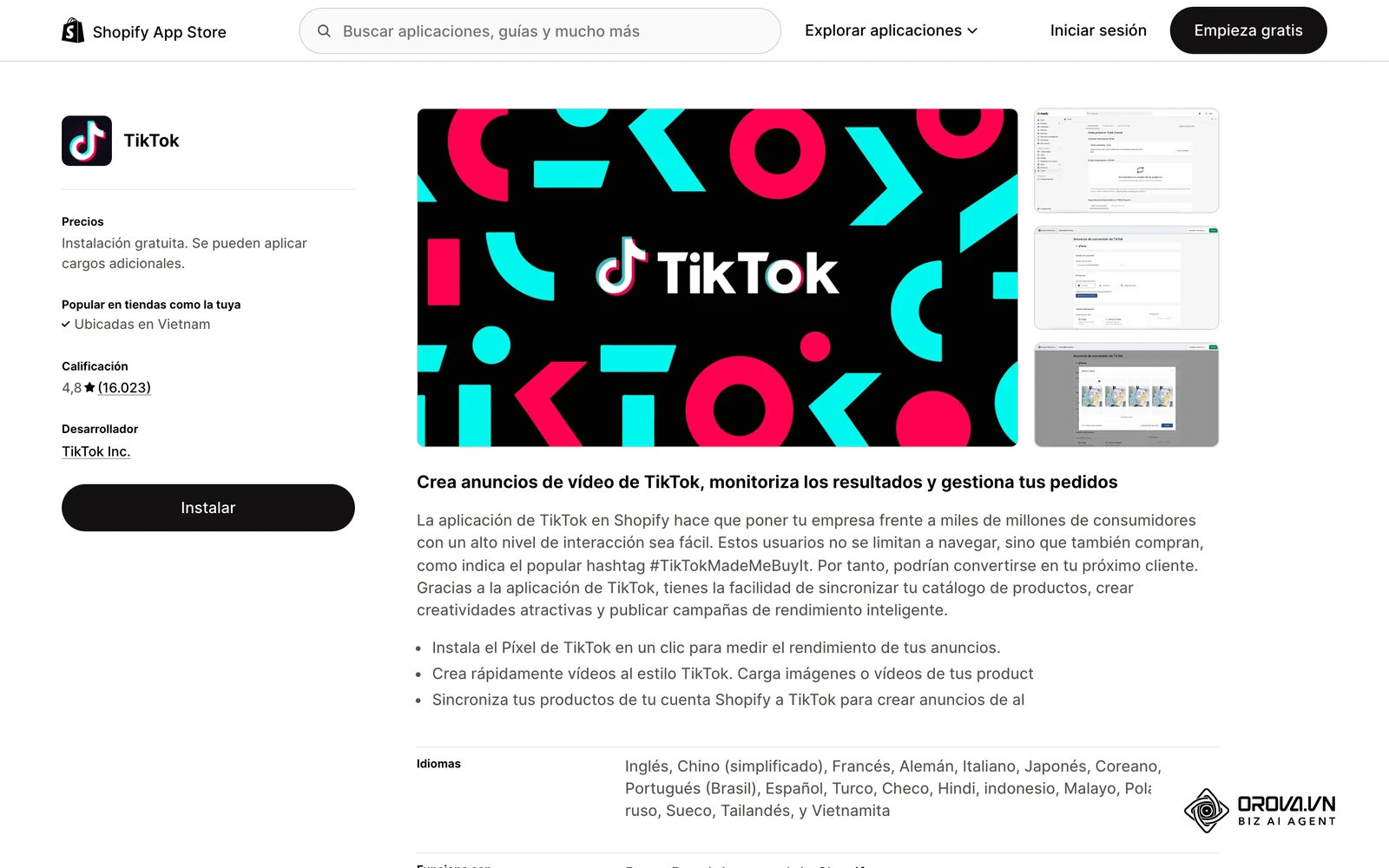This screenshot has width=1389, height=868.
Task: Expand the Explorar aplicaciones dropdown
Action: click(891, 30)
